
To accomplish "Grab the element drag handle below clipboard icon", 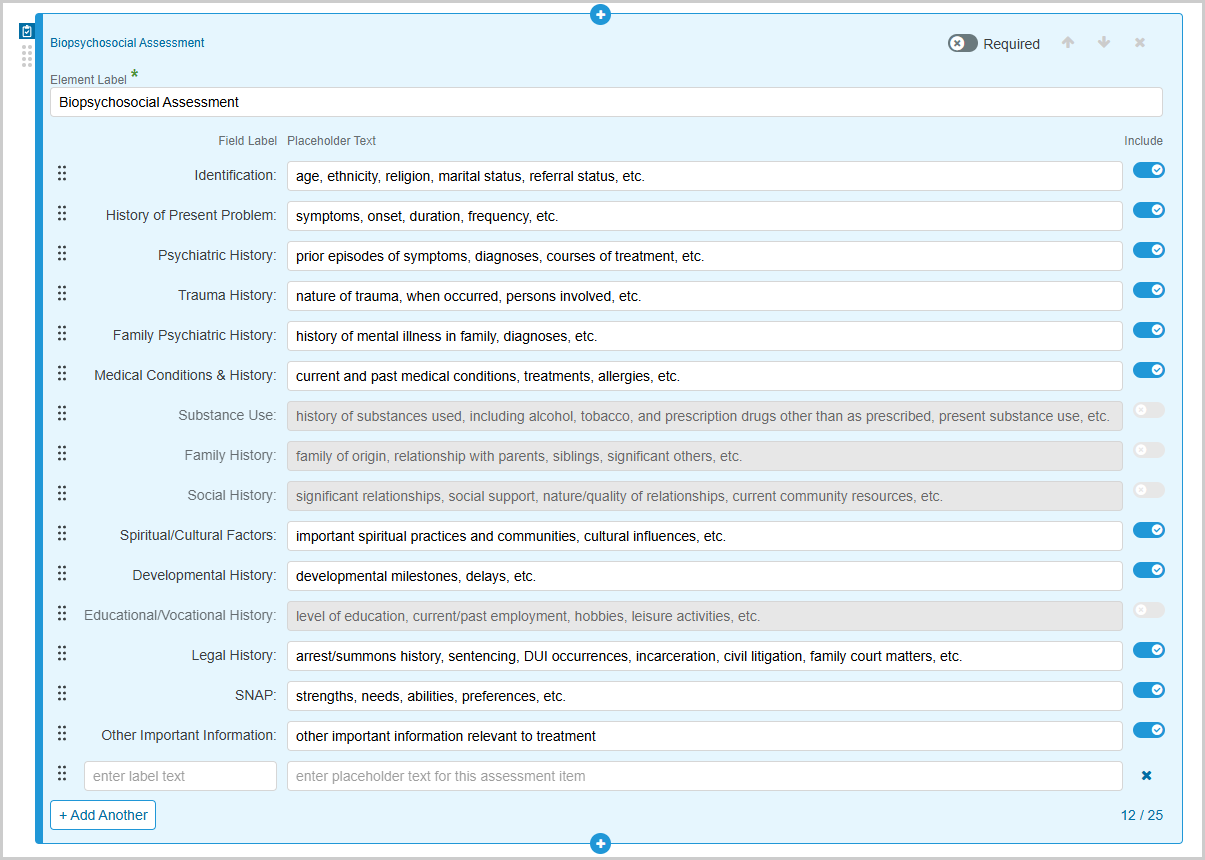I will click(x=27, y=56).
